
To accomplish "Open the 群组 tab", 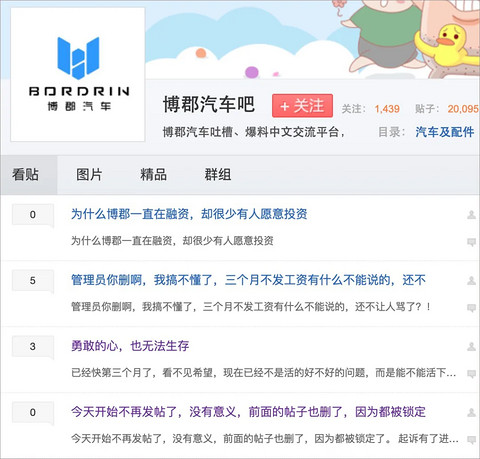I will (x=218, y=175).
